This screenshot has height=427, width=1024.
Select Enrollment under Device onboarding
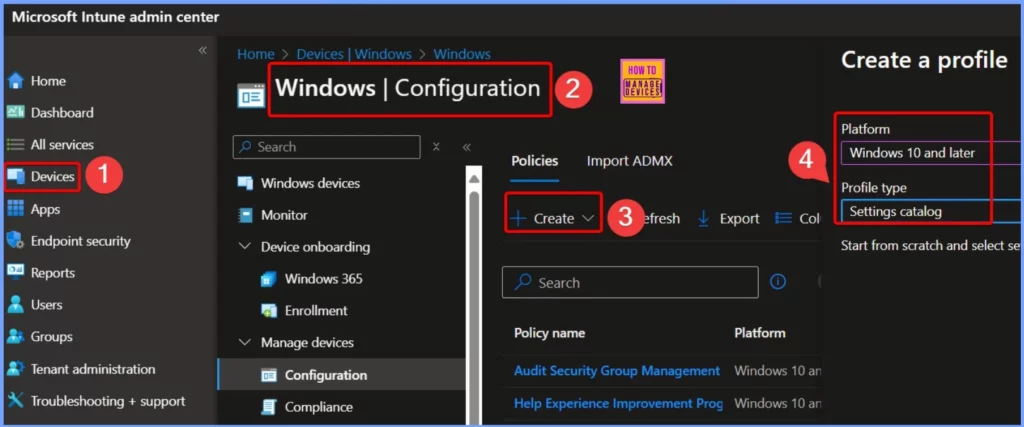tap(316, 311)
